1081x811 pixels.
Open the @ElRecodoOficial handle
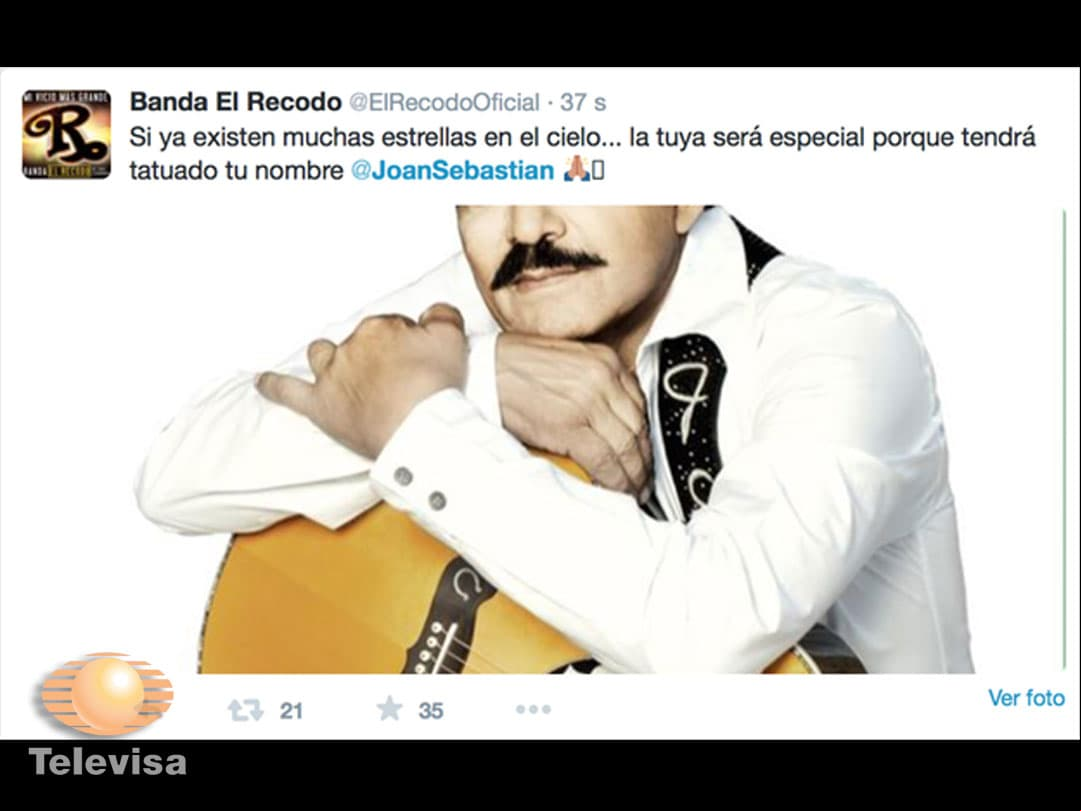[444, 103]
